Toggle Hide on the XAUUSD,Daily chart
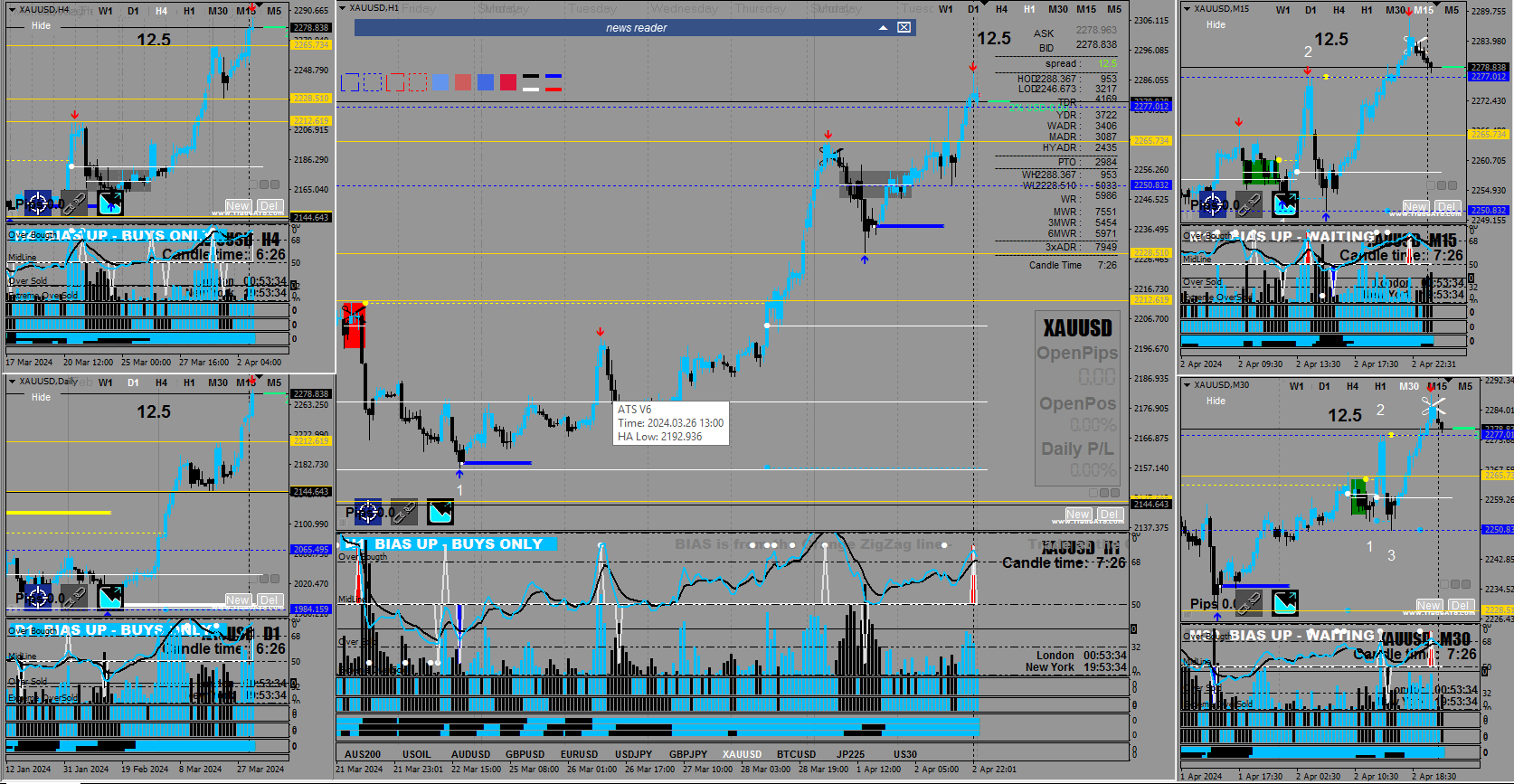The width and height of the screenshot is (1514, 784). [42, 397]
